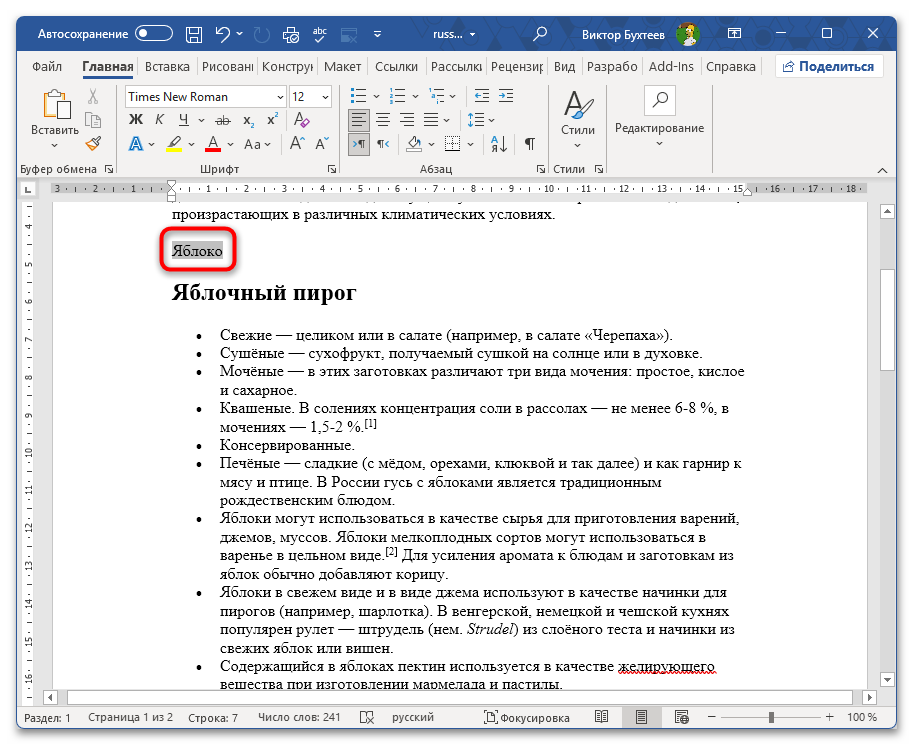Viewport: 913px width, 745px height.
Task: Open the font name dropdown
Action: point(280,97)
